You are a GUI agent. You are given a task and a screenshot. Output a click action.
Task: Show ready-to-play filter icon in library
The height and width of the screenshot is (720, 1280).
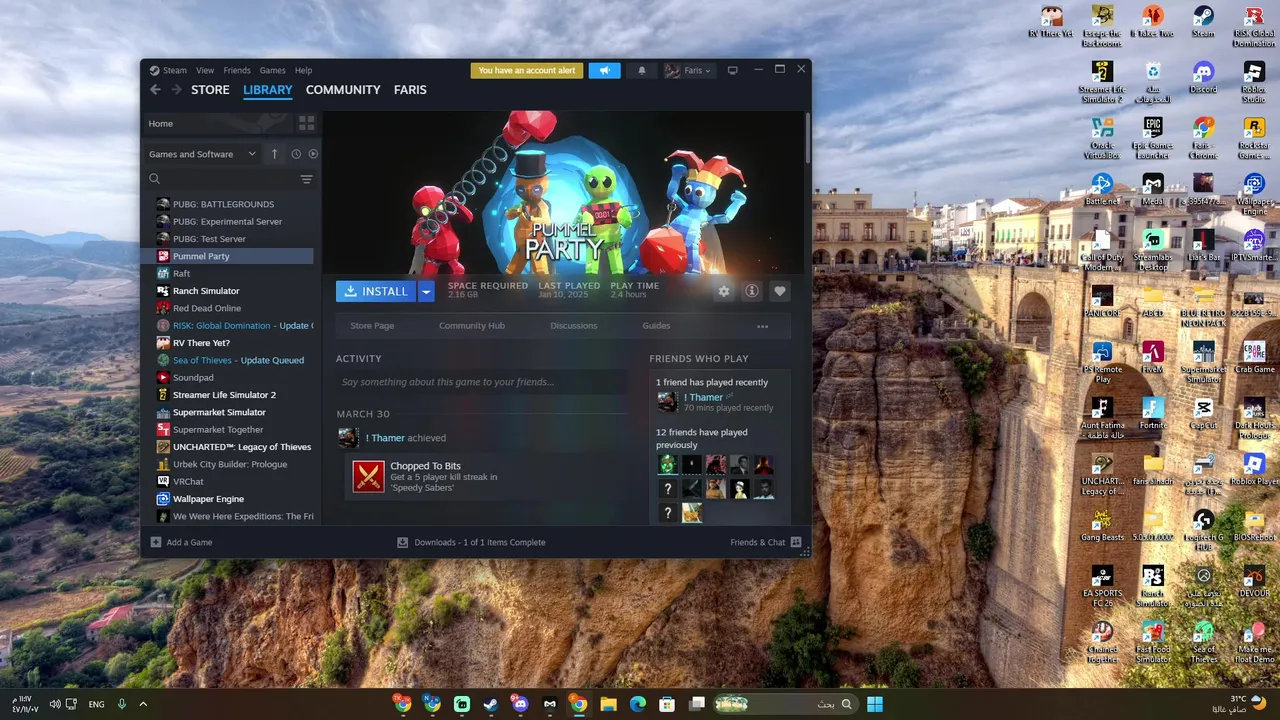tap(313, 154)
